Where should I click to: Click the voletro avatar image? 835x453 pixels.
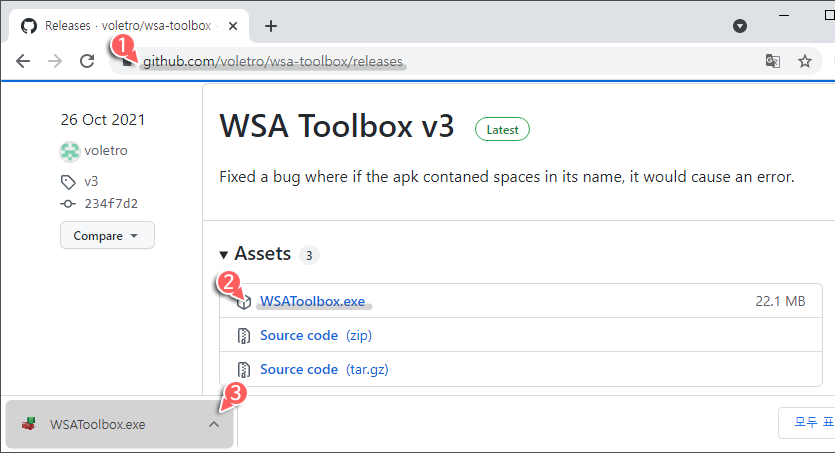69,151
